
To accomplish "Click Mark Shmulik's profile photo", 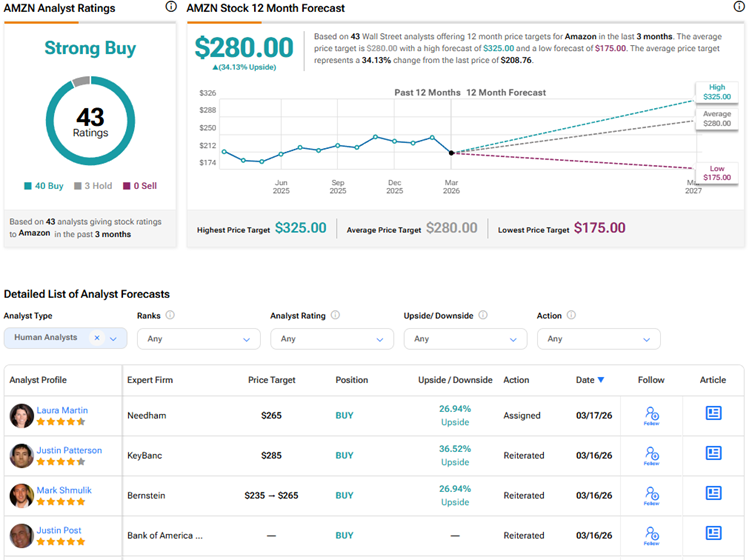I will pos(21,495).
